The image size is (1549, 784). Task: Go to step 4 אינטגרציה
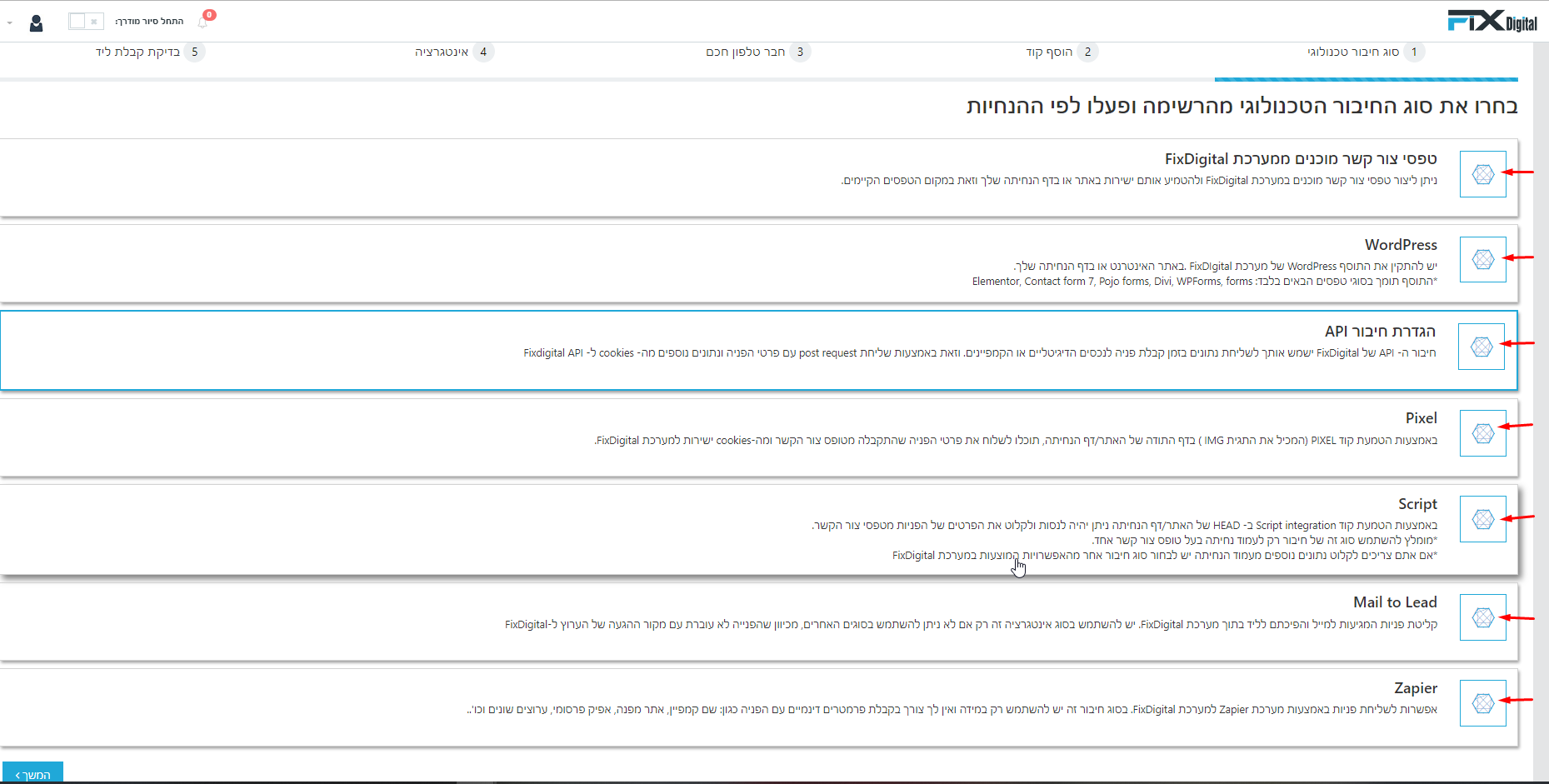tap(454, 52)
